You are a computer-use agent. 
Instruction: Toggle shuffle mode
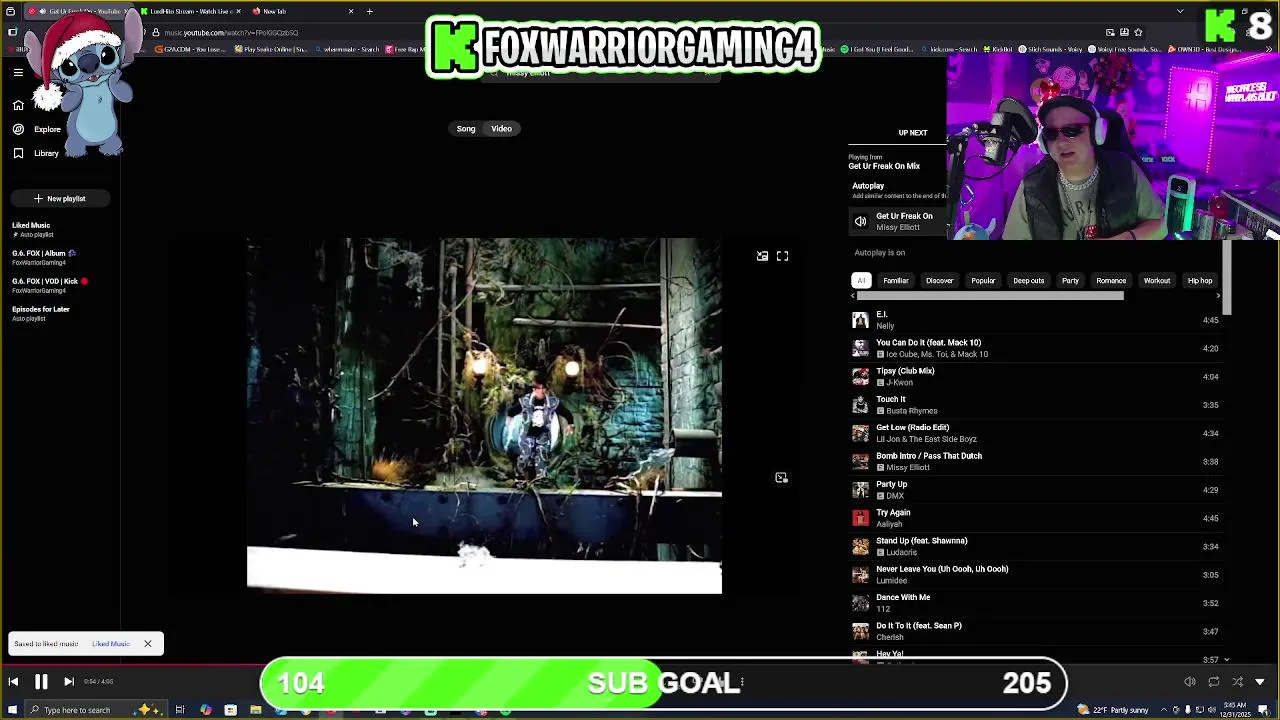pyautogui.click(x=1237, y=682)
